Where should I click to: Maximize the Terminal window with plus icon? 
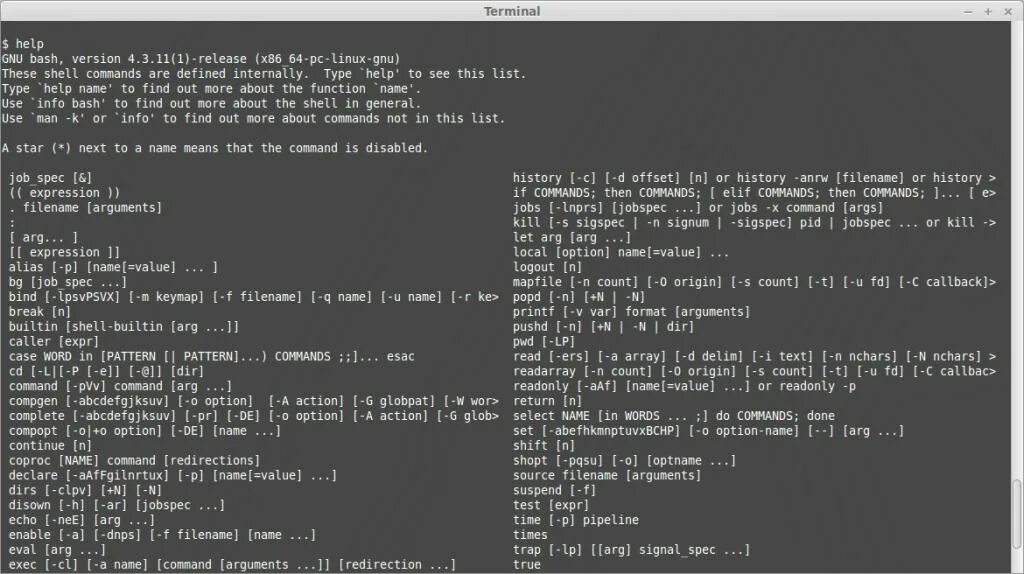(x=988, y=12)
